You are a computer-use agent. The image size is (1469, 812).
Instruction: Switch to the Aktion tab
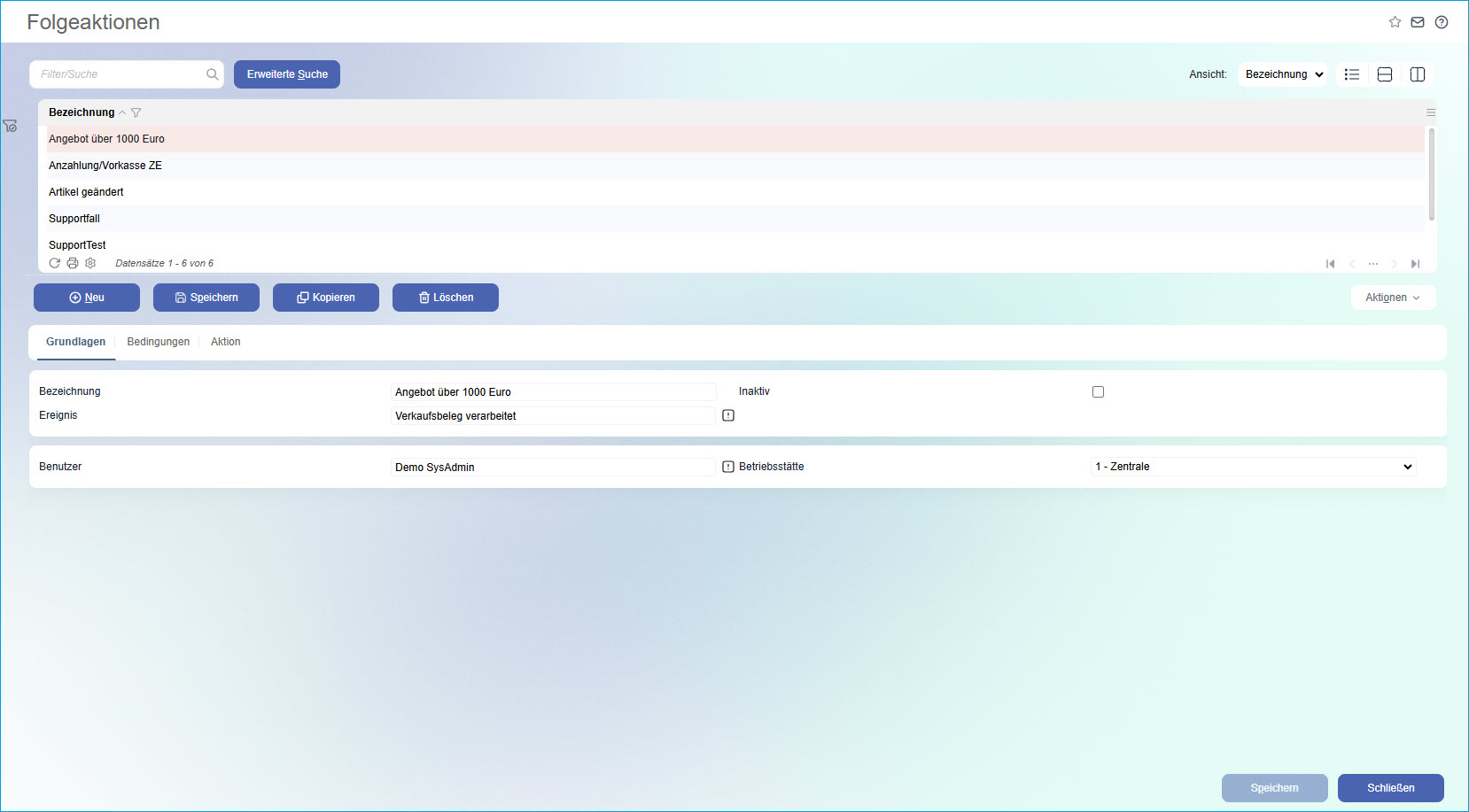point(225,342)
